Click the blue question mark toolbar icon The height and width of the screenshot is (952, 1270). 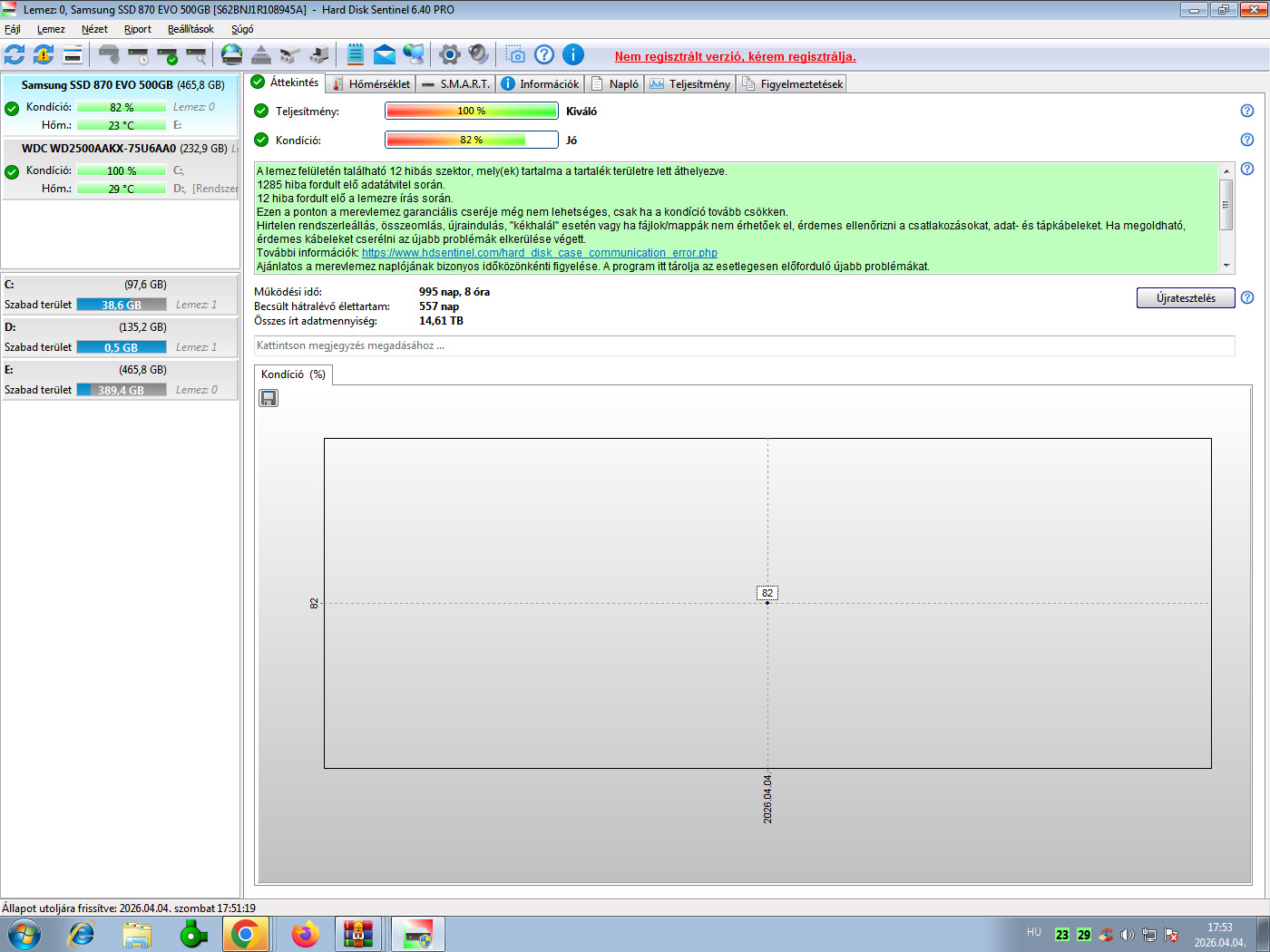tap(544, 54)
